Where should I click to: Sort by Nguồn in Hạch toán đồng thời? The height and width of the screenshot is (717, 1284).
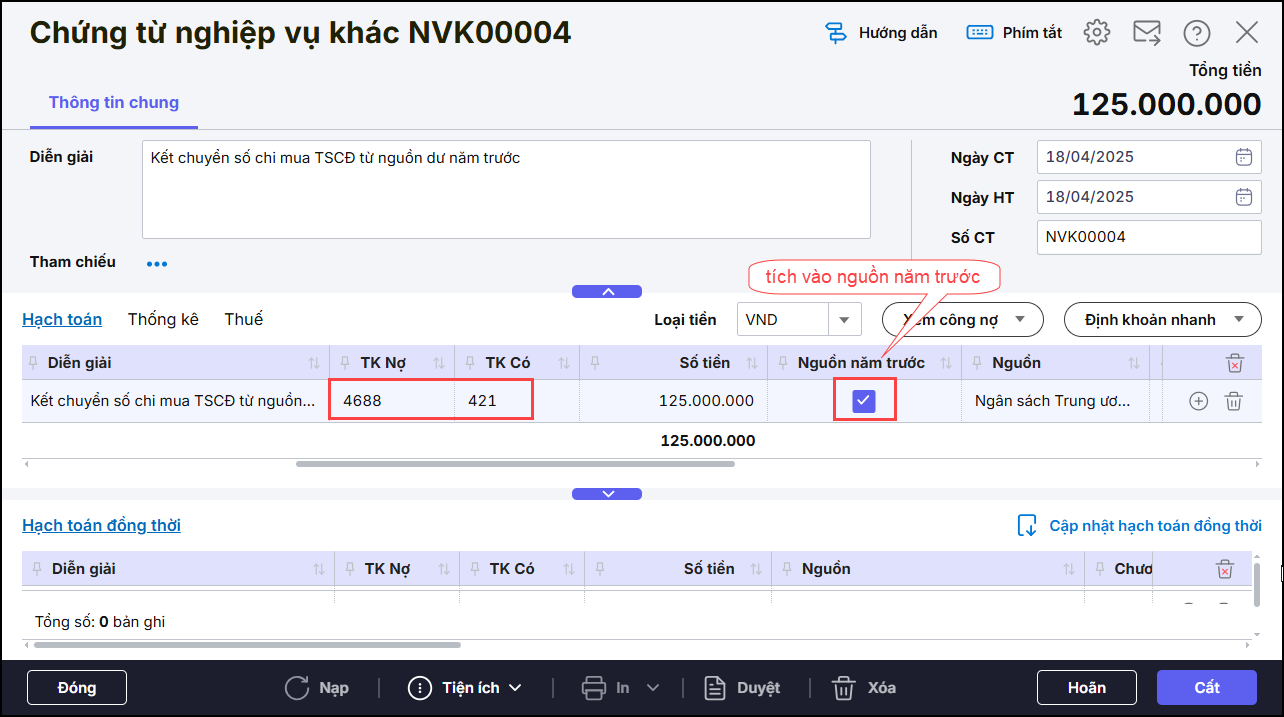tap(1070, 569)
